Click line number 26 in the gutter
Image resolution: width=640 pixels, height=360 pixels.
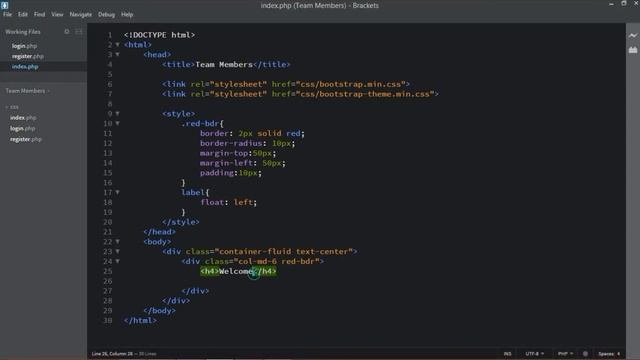[108, 281]
